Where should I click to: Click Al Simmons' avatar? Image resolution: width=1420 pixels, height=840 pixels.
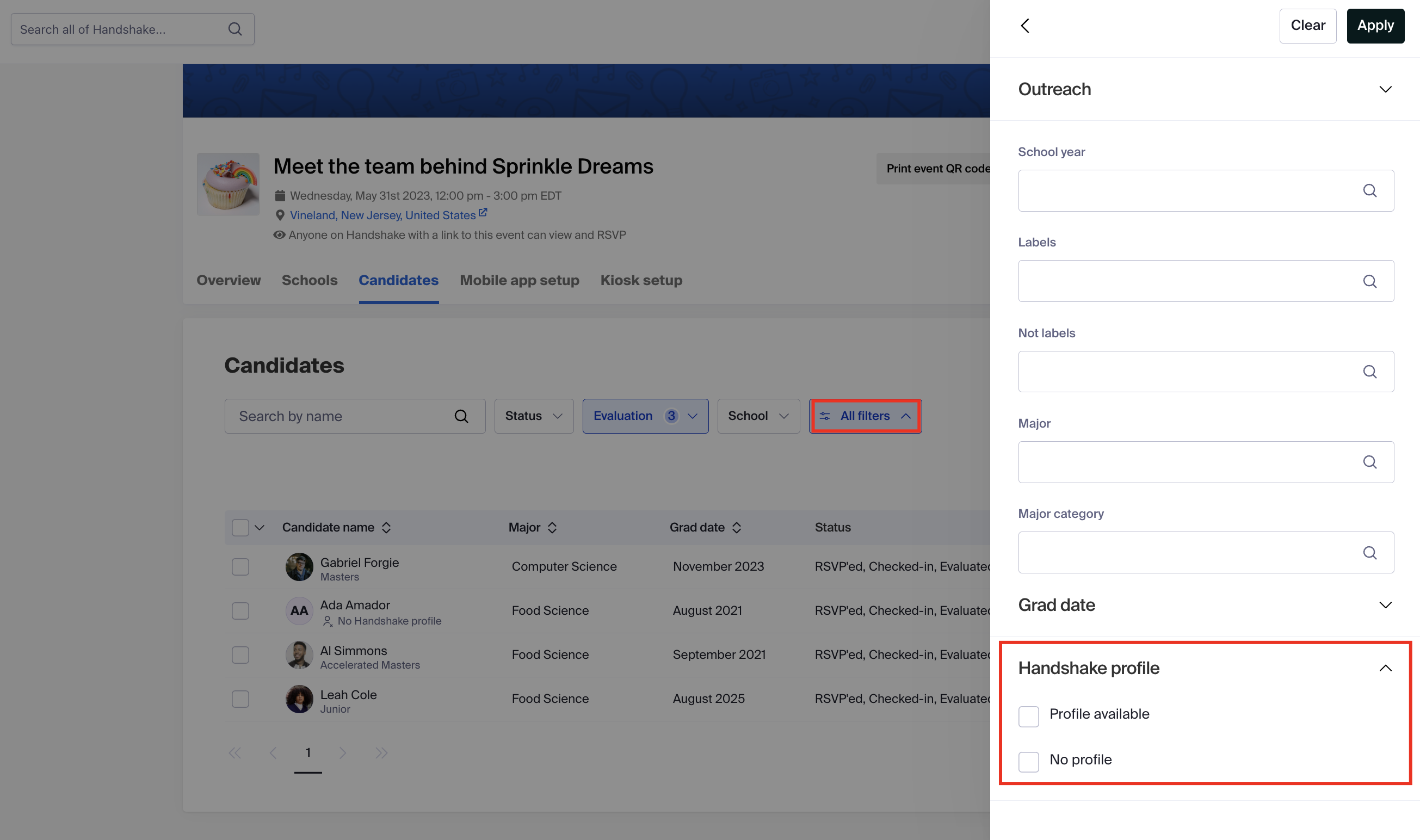click(299, 655)
